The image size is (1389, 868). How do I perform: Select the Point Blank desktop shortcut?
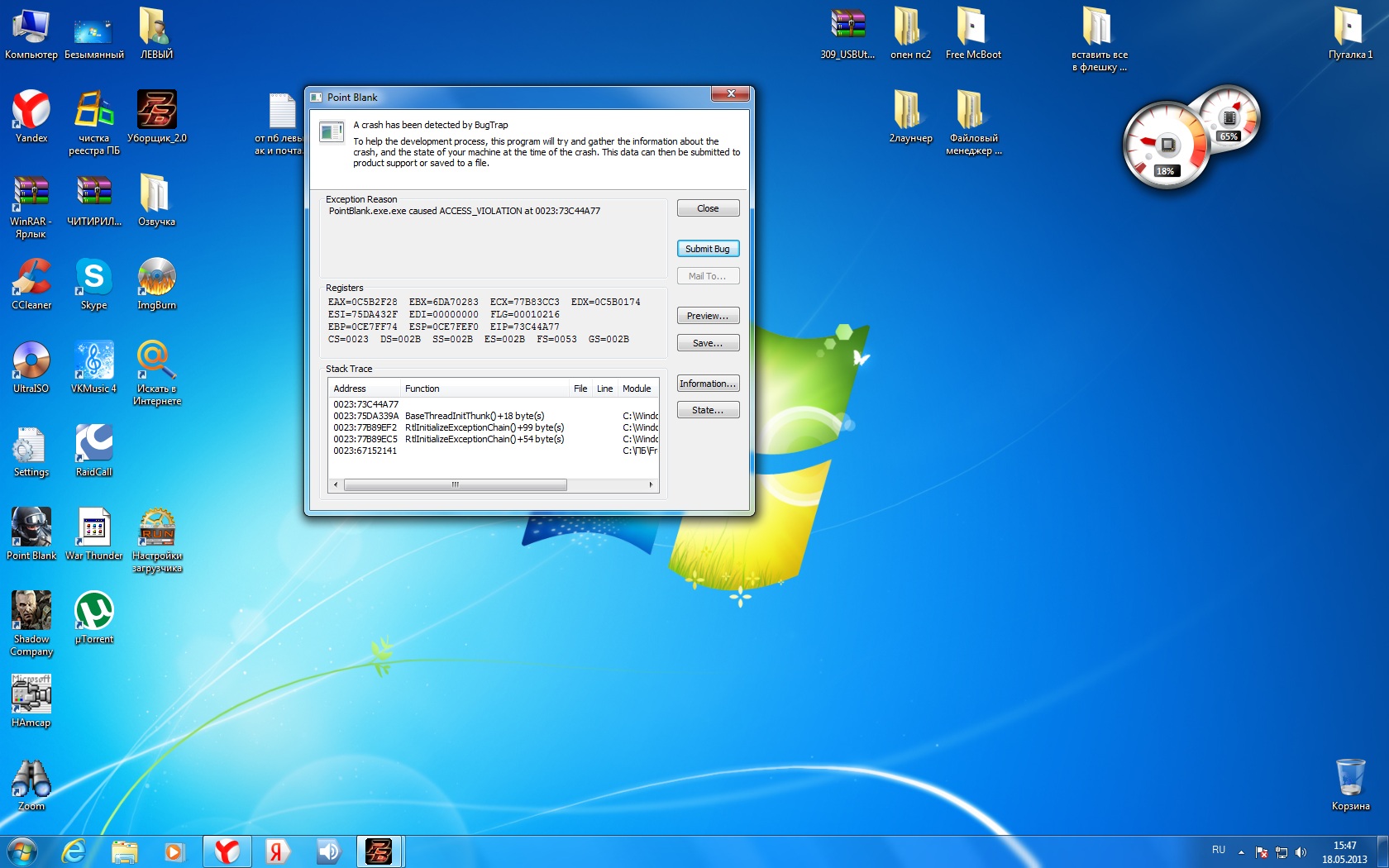tap(31, 534)
